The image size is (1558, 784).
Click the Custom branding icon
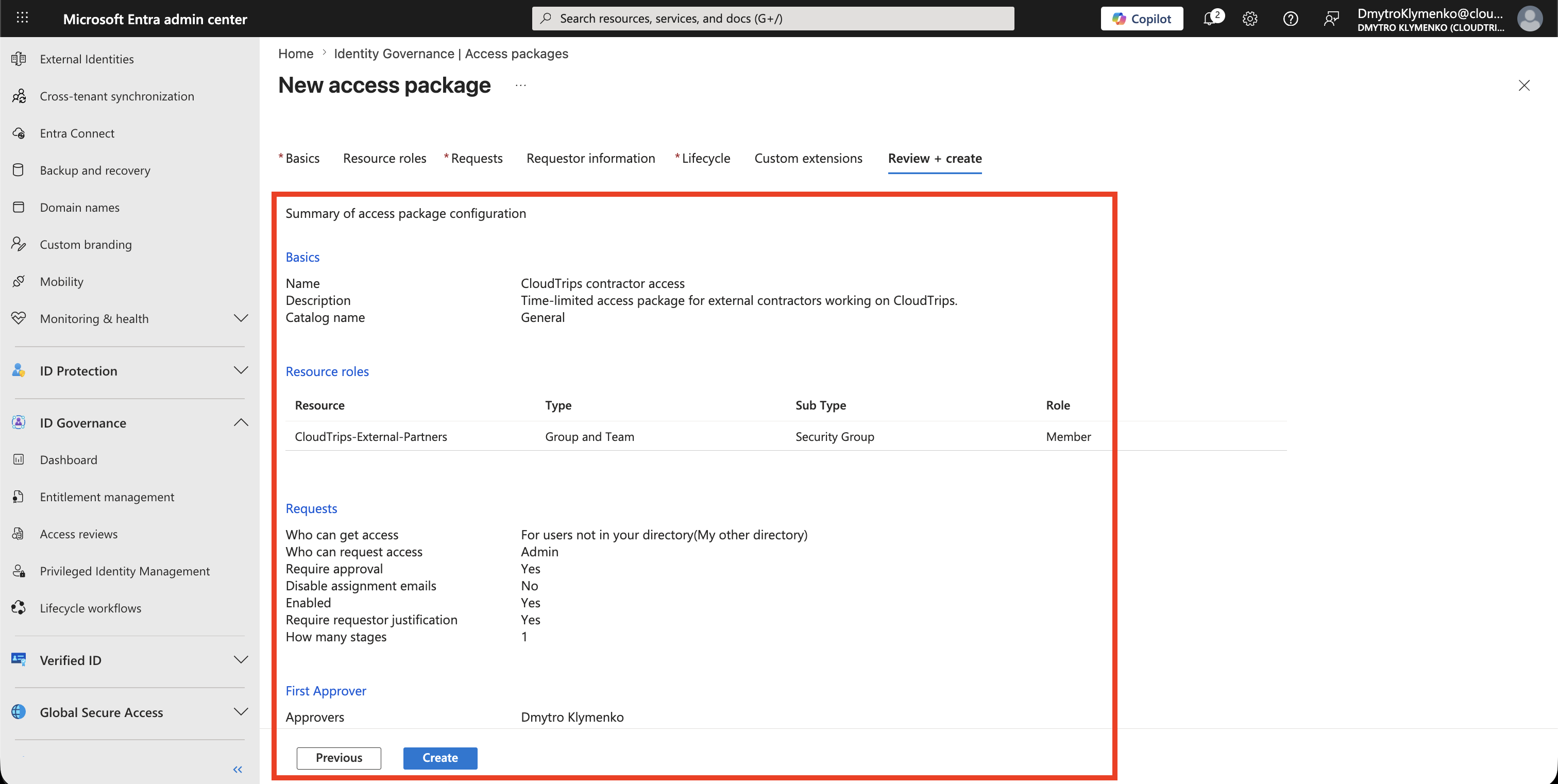[x=19, y=244]
